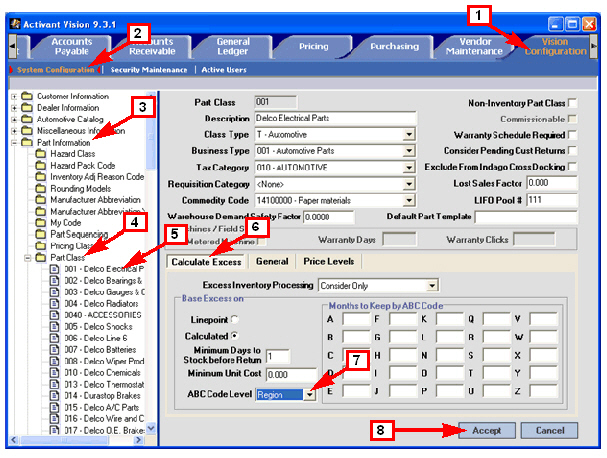Click the document icon for 010 - Delco Chemicals
The height and width of the screenshot is (458, 607).
click(x=55, y=372)
